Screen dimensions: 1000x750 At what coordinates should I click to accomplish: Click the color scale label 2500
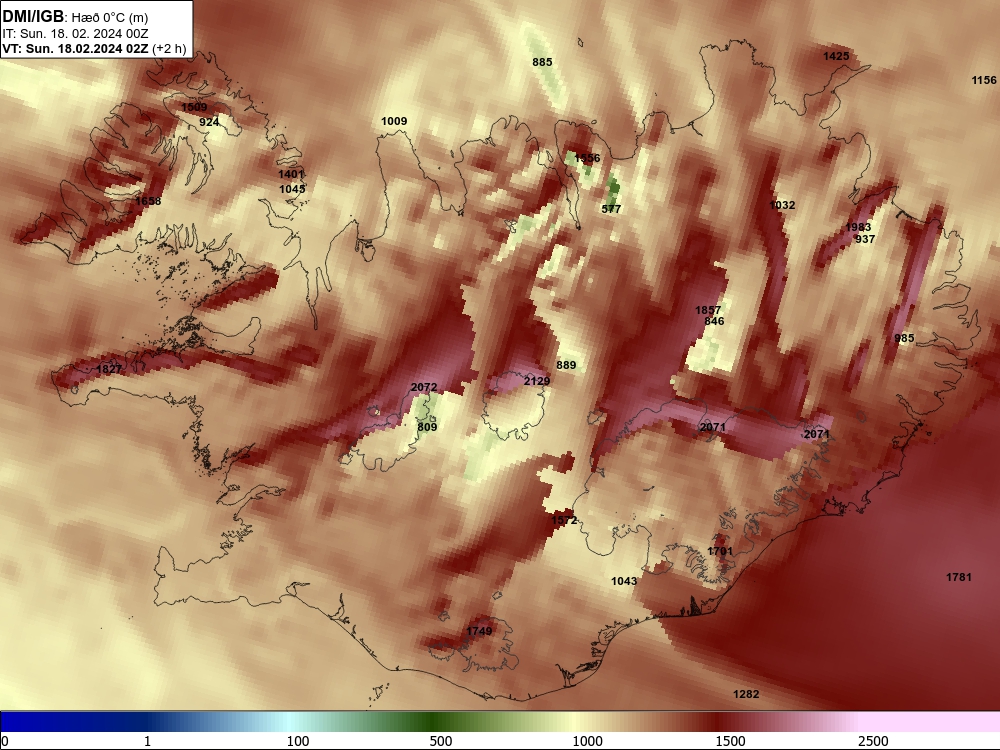pos(873,741)
